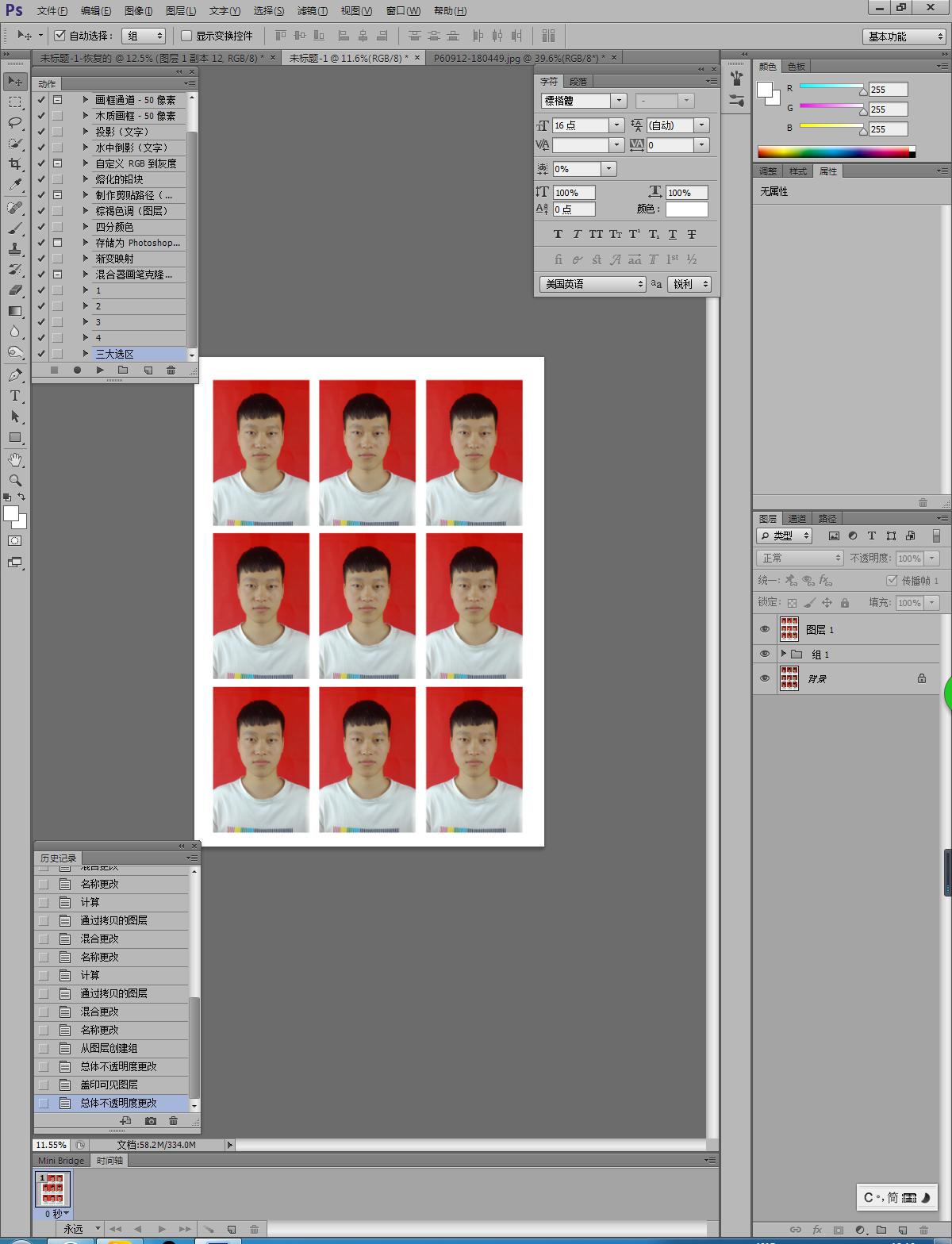
Task: Select the 渐变映射 action
Action: click(114, 259)
